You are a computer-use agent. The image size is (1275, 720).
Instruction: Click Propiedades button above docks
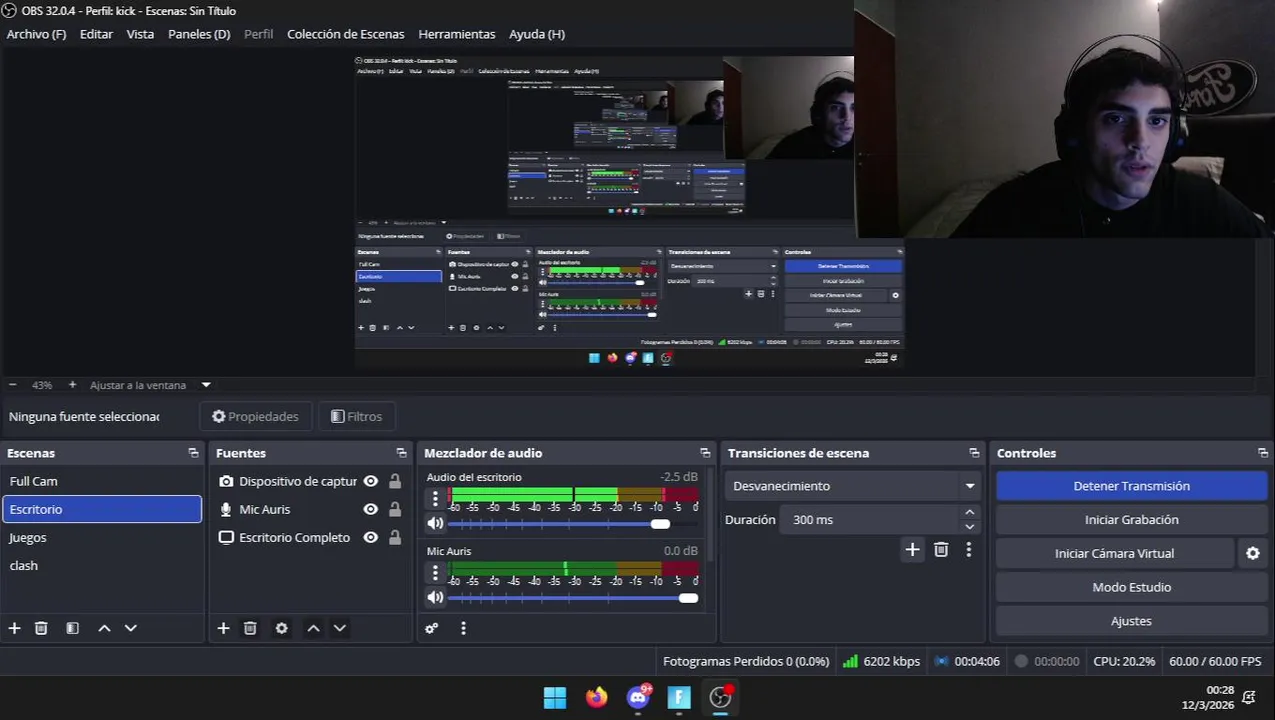coord(256,416)
